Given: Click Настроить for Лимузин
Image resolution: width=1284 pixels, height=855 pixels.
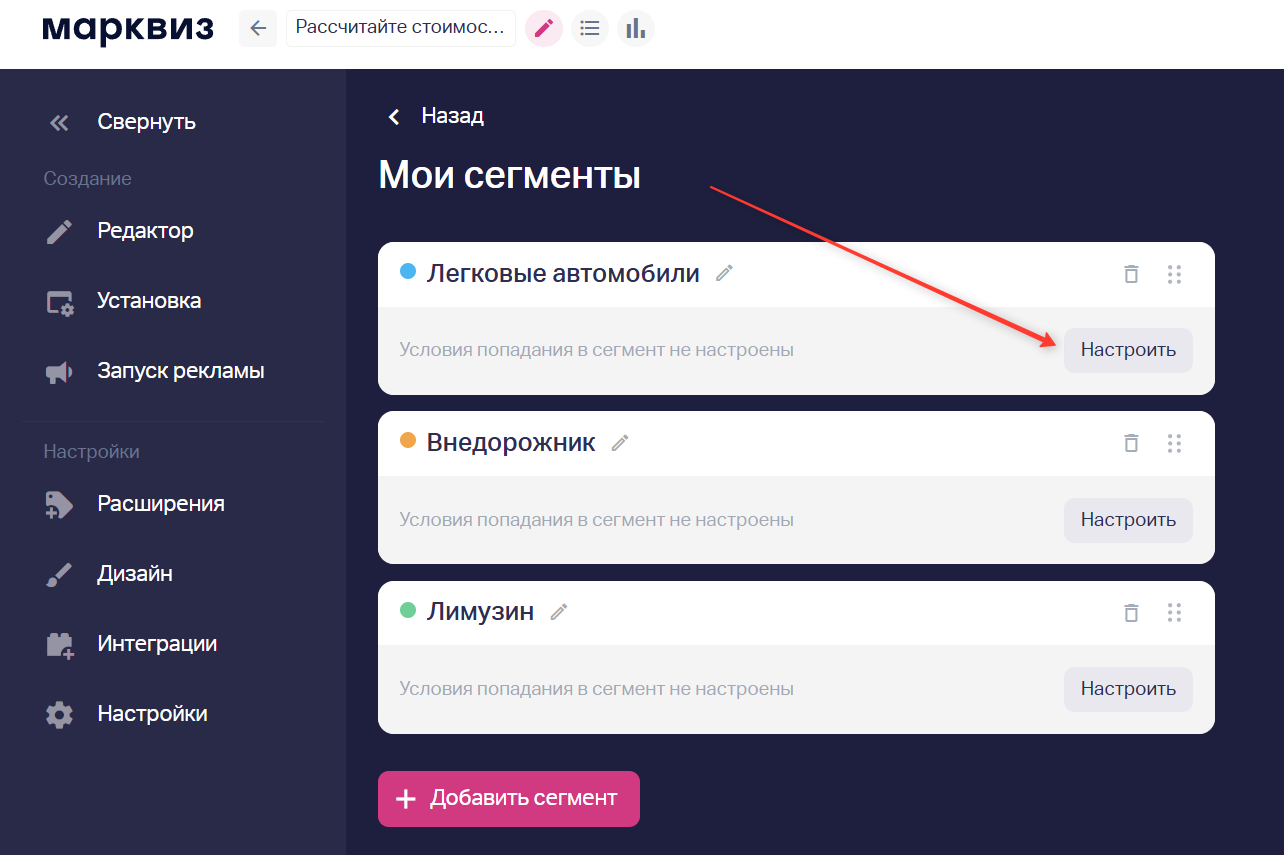Looking at the screenshot, I should pos(1128,689).
